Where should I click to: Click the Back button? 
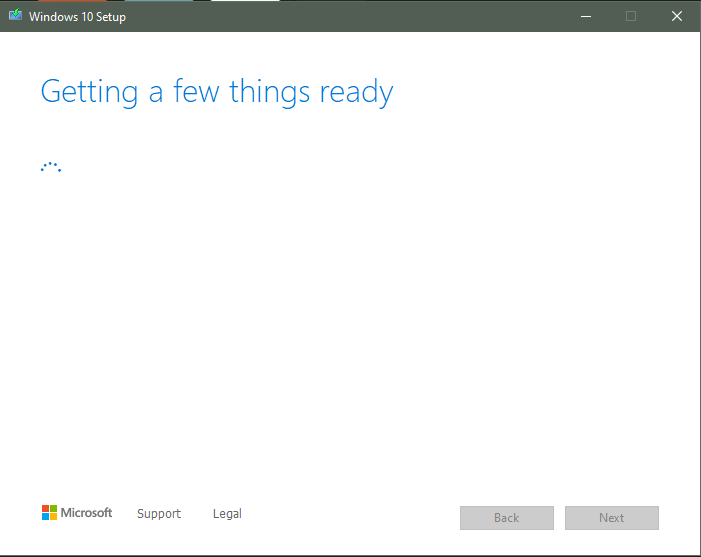click(x=507, y=518)
